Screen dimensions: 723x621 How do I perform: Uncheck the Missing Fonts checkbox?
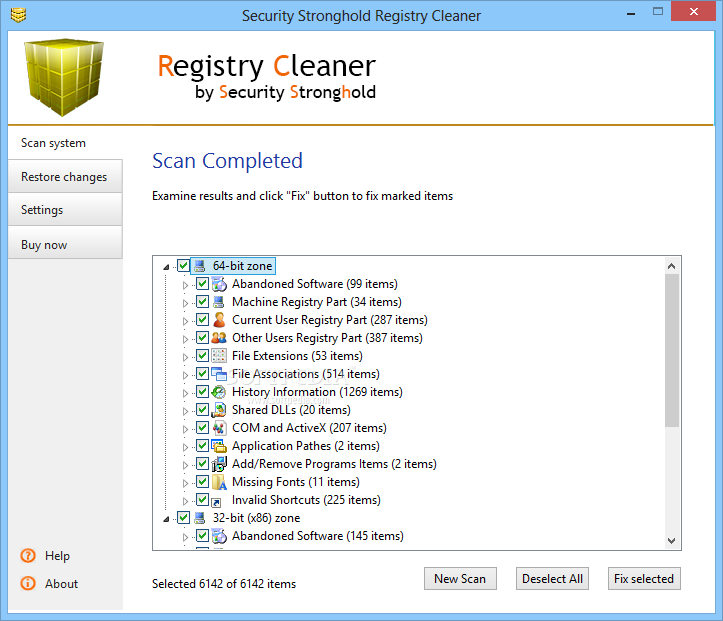[x=202, y=481]
